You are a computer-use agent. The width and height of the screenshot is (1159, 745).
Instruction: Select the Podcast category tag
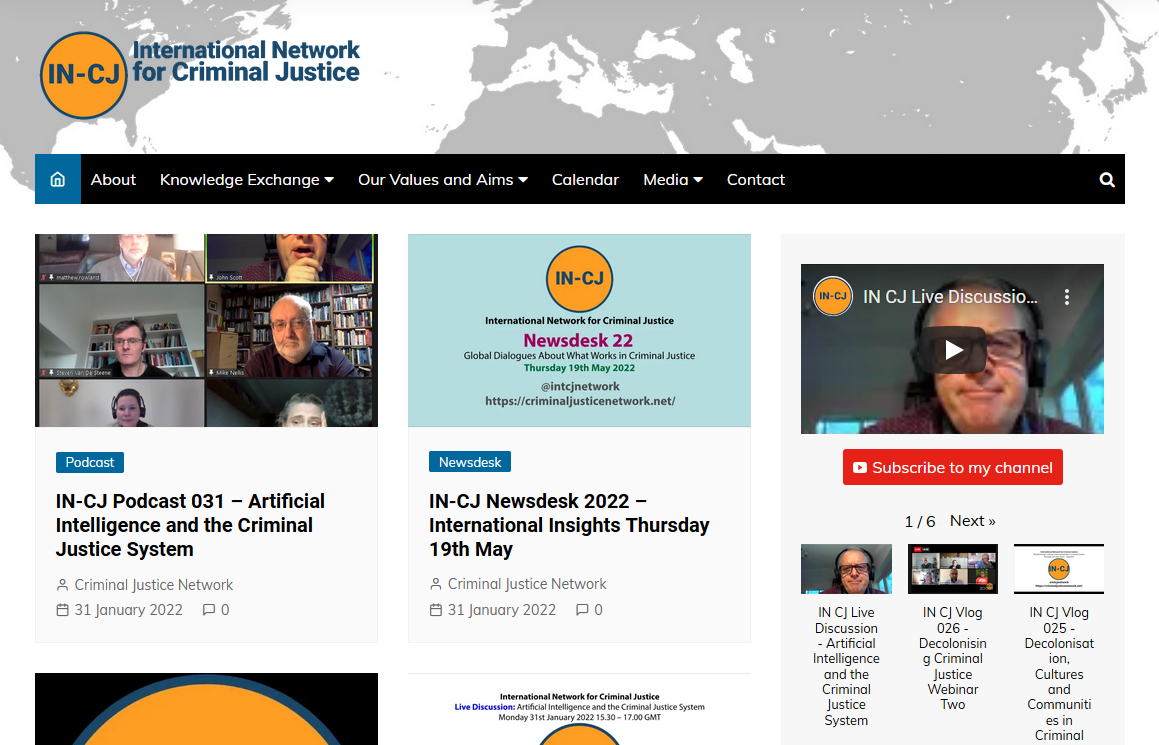(89, 463)
